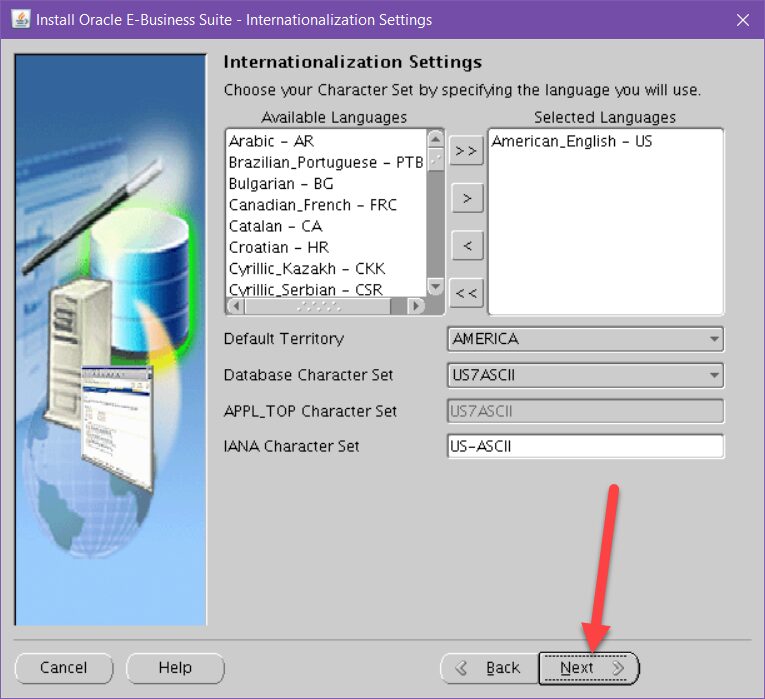Remove all languages with << button
The width and height of the screenshot is (765, 699).
(466, 293)
